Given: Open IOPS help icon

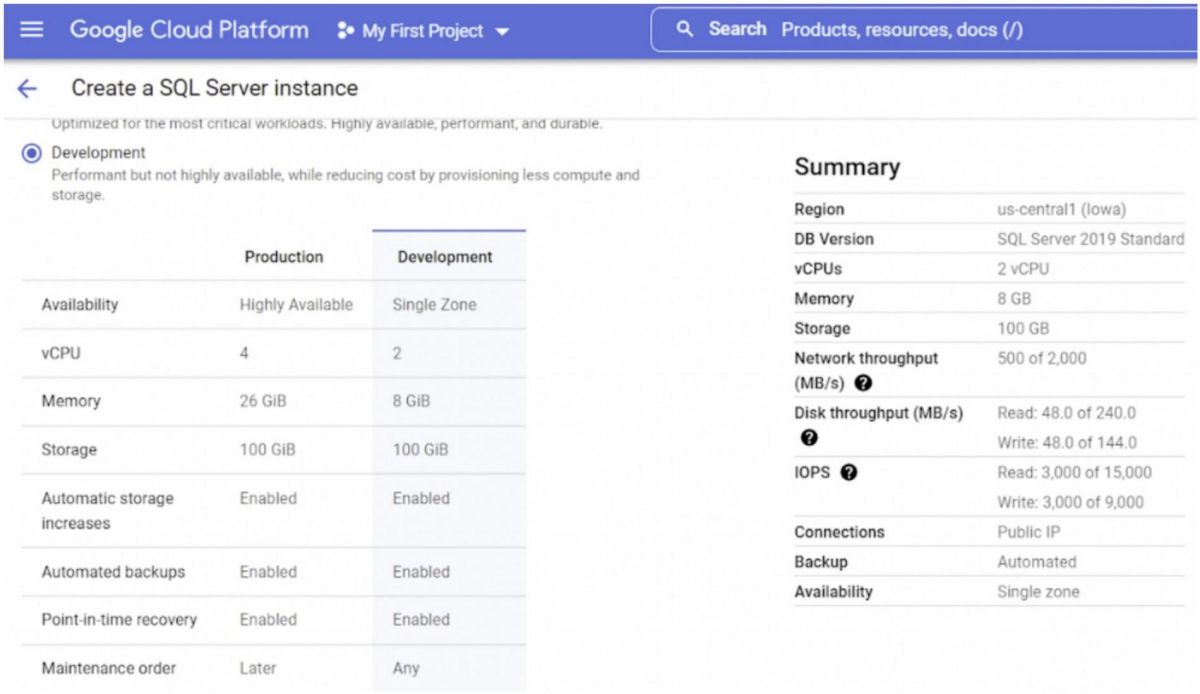Looking at the screenshot, I should (x=849, y=472).
